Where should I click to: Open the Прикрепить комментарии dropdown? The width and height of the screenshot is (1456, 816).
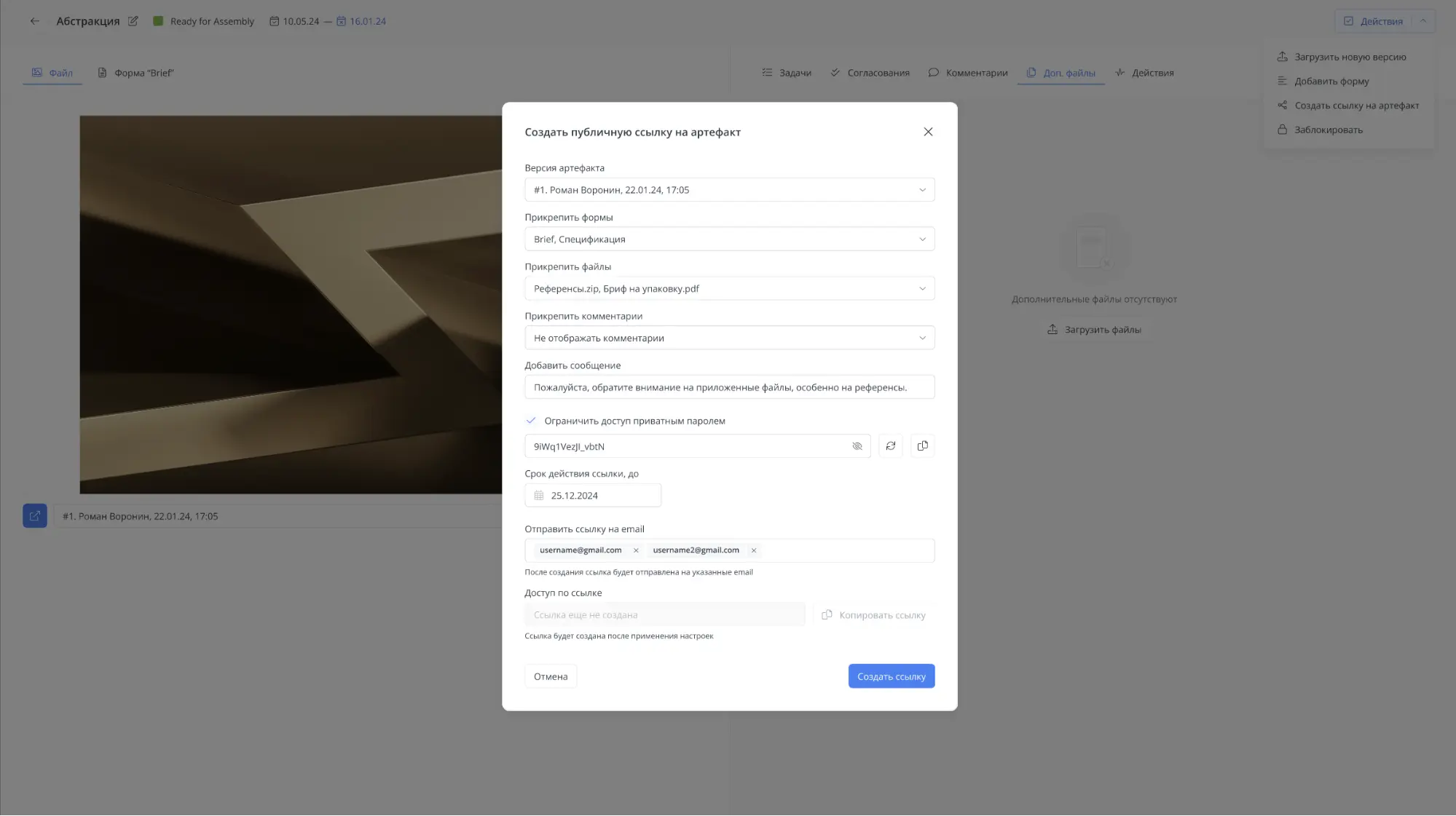(729, 338)
